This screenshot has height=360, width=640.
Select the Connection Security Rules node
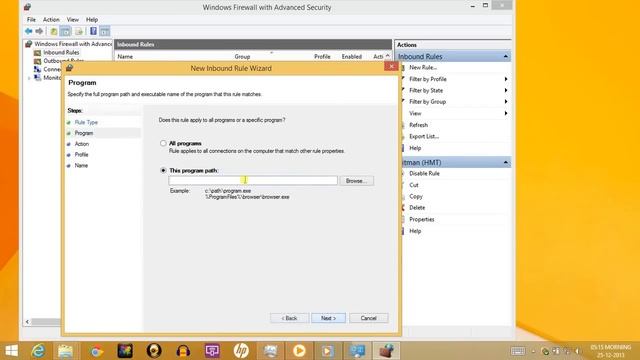[x=52, y=69]
